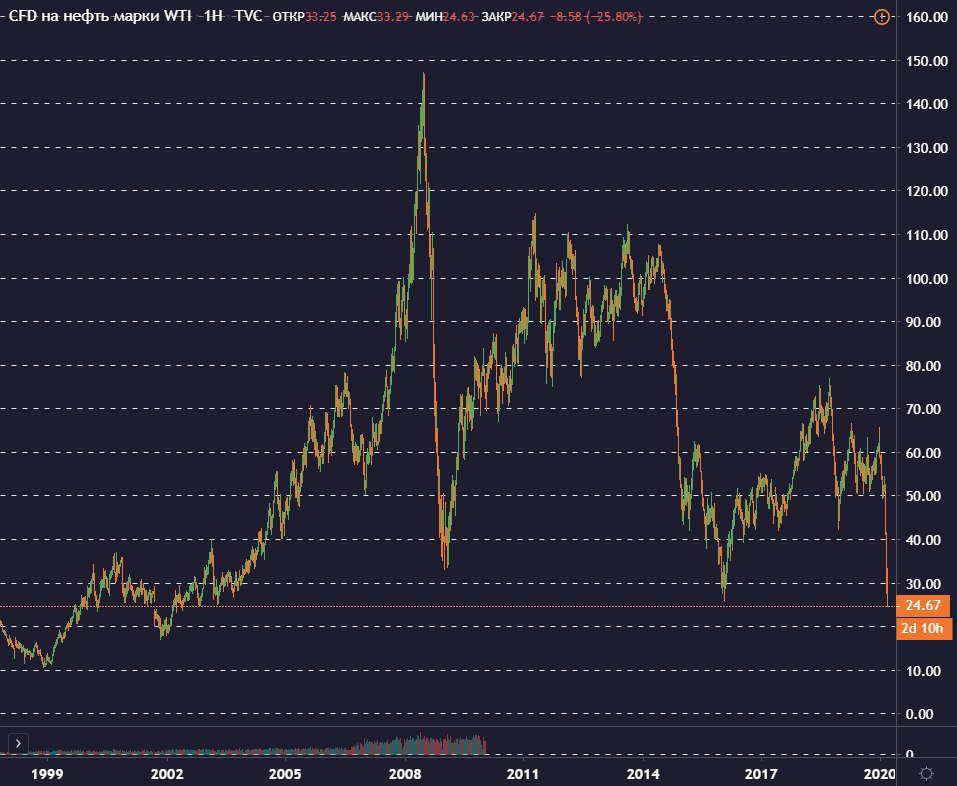Click the 2005 label on time axis
Viewport: 957px width, 786px height.
pyautogui.click(x=285, y=774)
